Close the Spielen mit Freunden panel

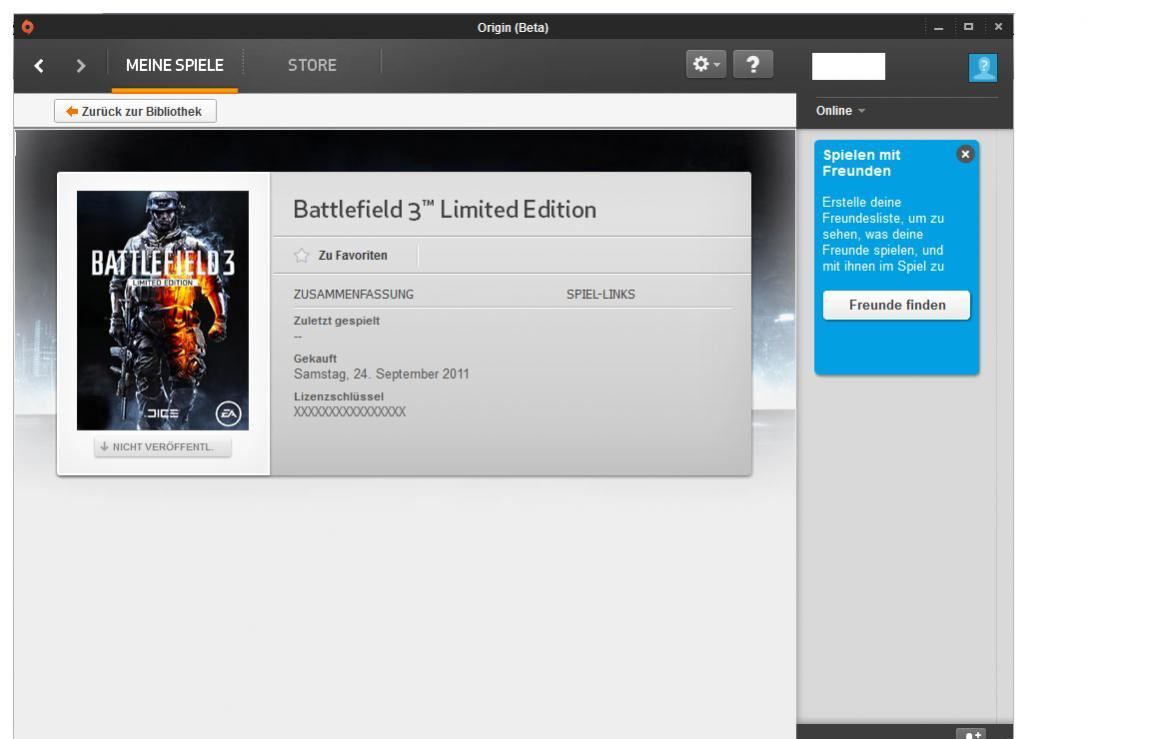coord(965,154)
